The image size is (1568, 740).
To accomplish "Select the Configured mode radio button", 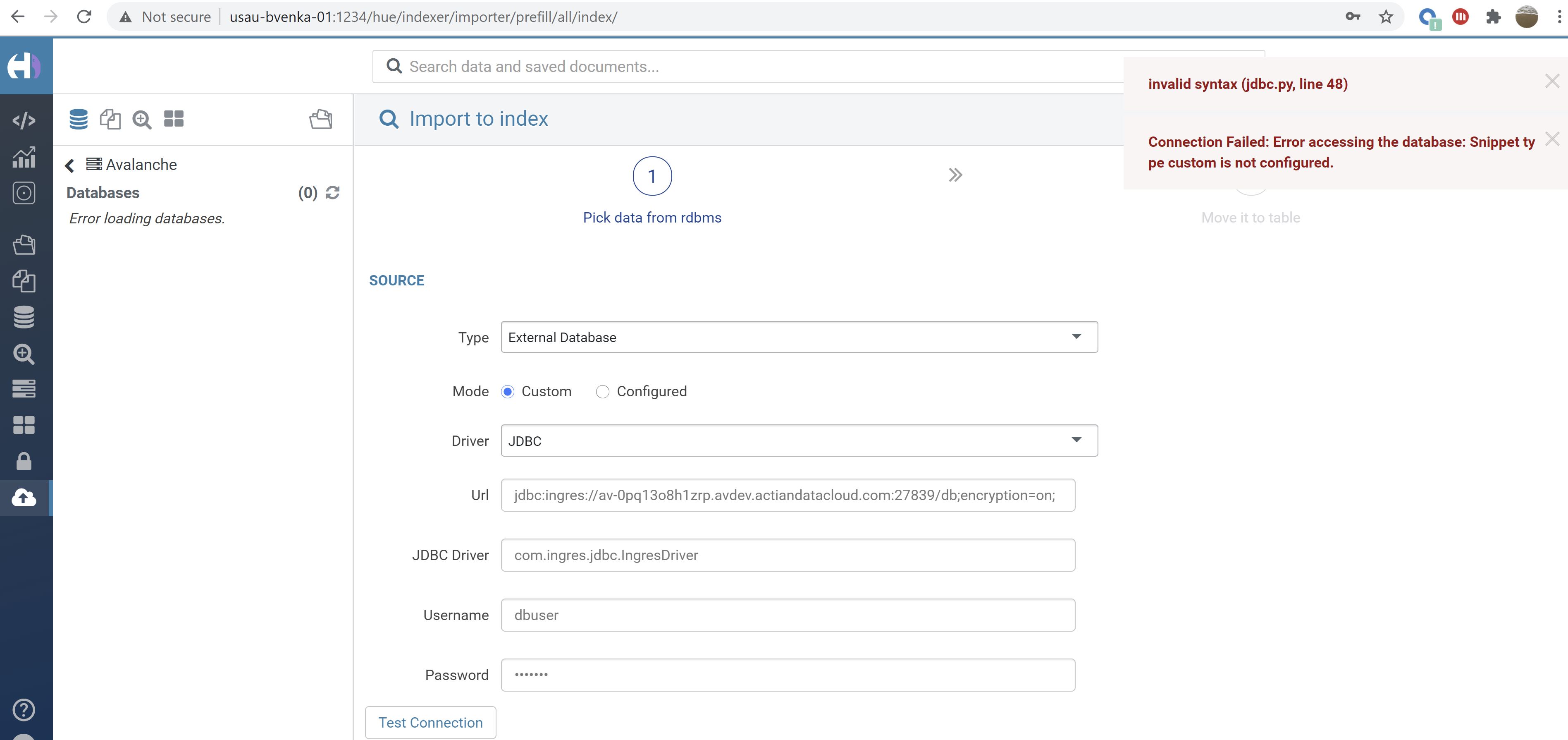I will pyautogui.click(x=603, y=392).
